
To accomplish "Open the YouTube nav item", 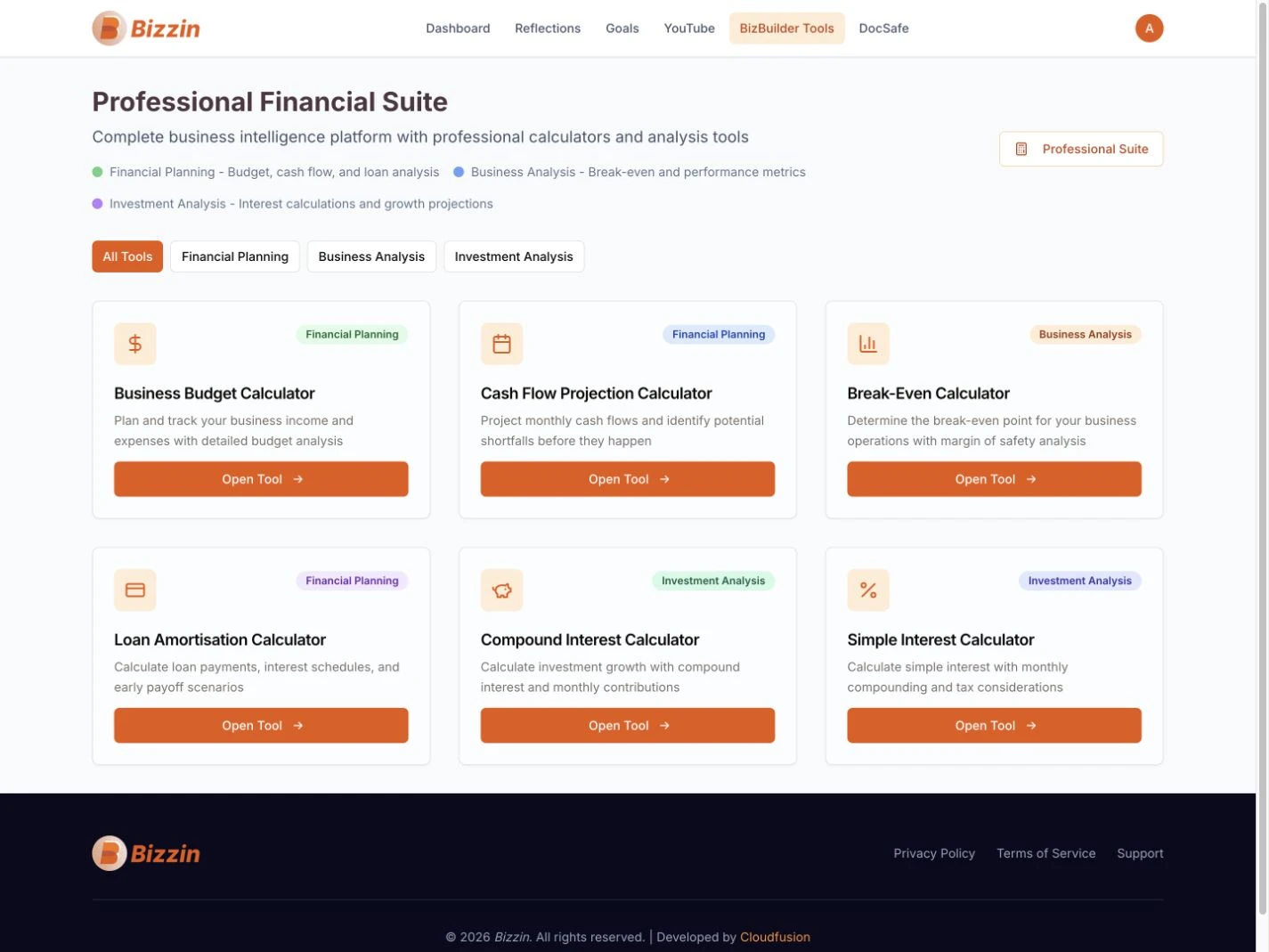I will pyautogui.click(x=689, y=28).
